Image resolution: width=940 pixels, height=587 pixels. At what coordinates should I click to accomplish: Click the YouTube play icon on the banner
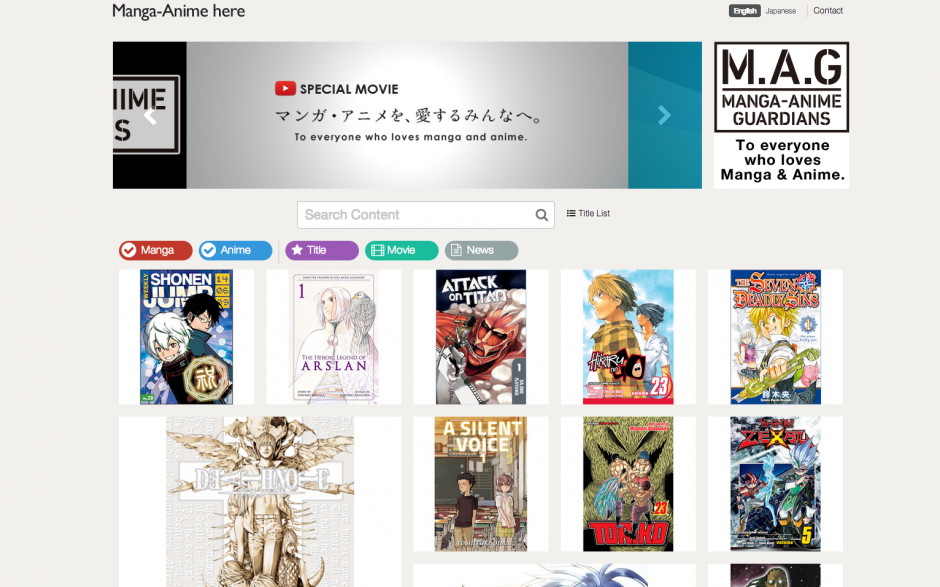coord(284,88)
